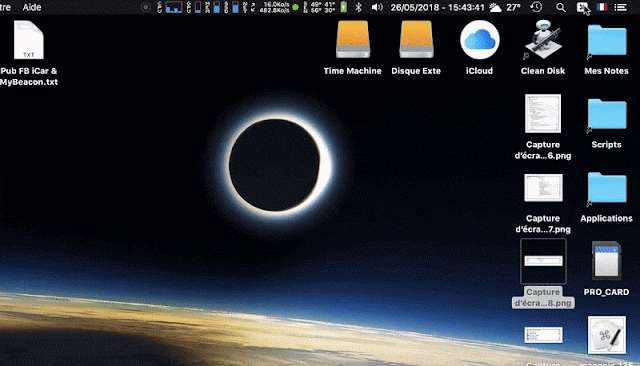Click the circular record indicator in menu bar
This screenshot has height=366, width=640.
pos(145,7)
